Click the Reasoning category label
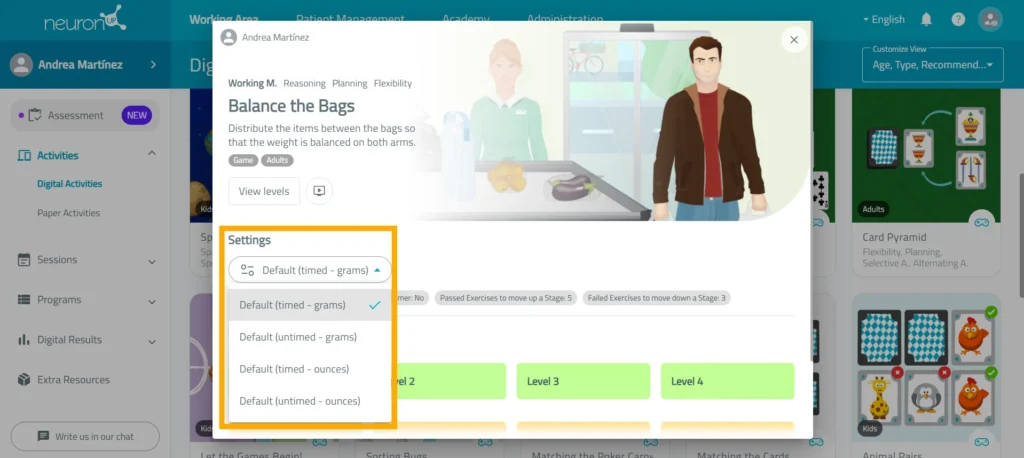The image size is (1024, 458). pos(304,84)
